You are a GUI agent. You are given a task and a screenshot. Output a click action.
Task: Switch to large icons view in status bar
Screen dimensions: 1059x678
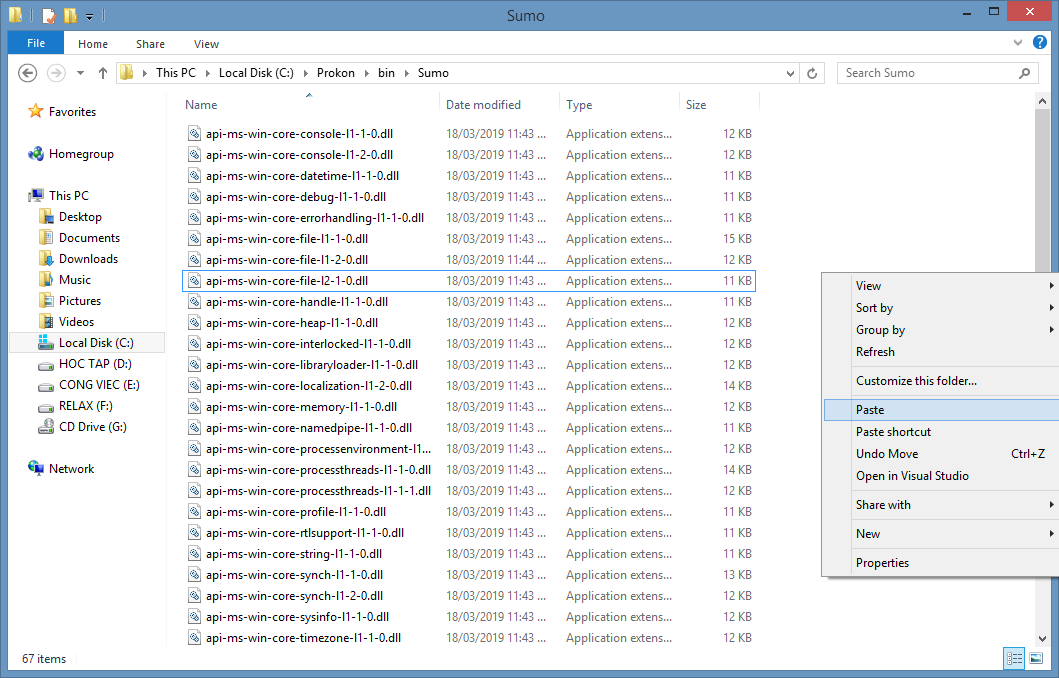pyautogui.click(x=1036, y=658)
